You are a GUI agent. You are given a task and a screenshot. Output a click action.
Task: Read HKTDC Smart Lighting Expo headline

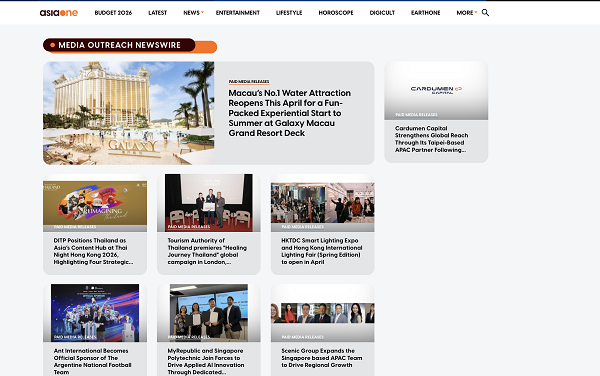click(x=321, y=251)
